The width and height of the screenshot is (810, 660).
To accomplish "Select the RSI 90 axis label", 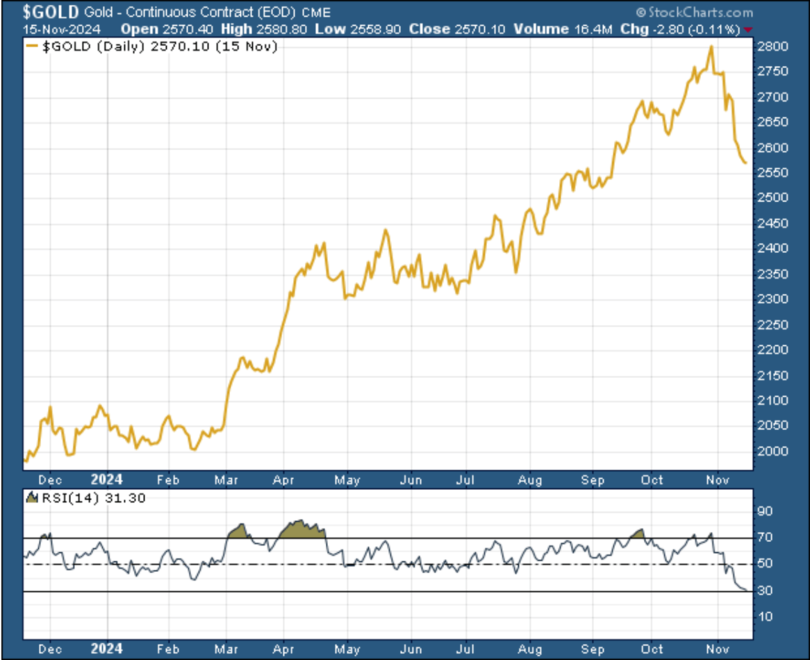I will click(765, 511).
